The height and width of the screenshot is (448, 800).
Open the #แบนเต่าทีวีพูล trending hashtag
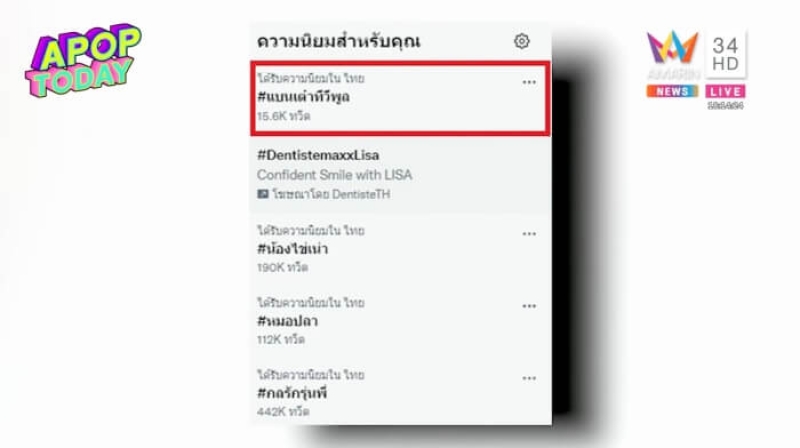(304, 96)
